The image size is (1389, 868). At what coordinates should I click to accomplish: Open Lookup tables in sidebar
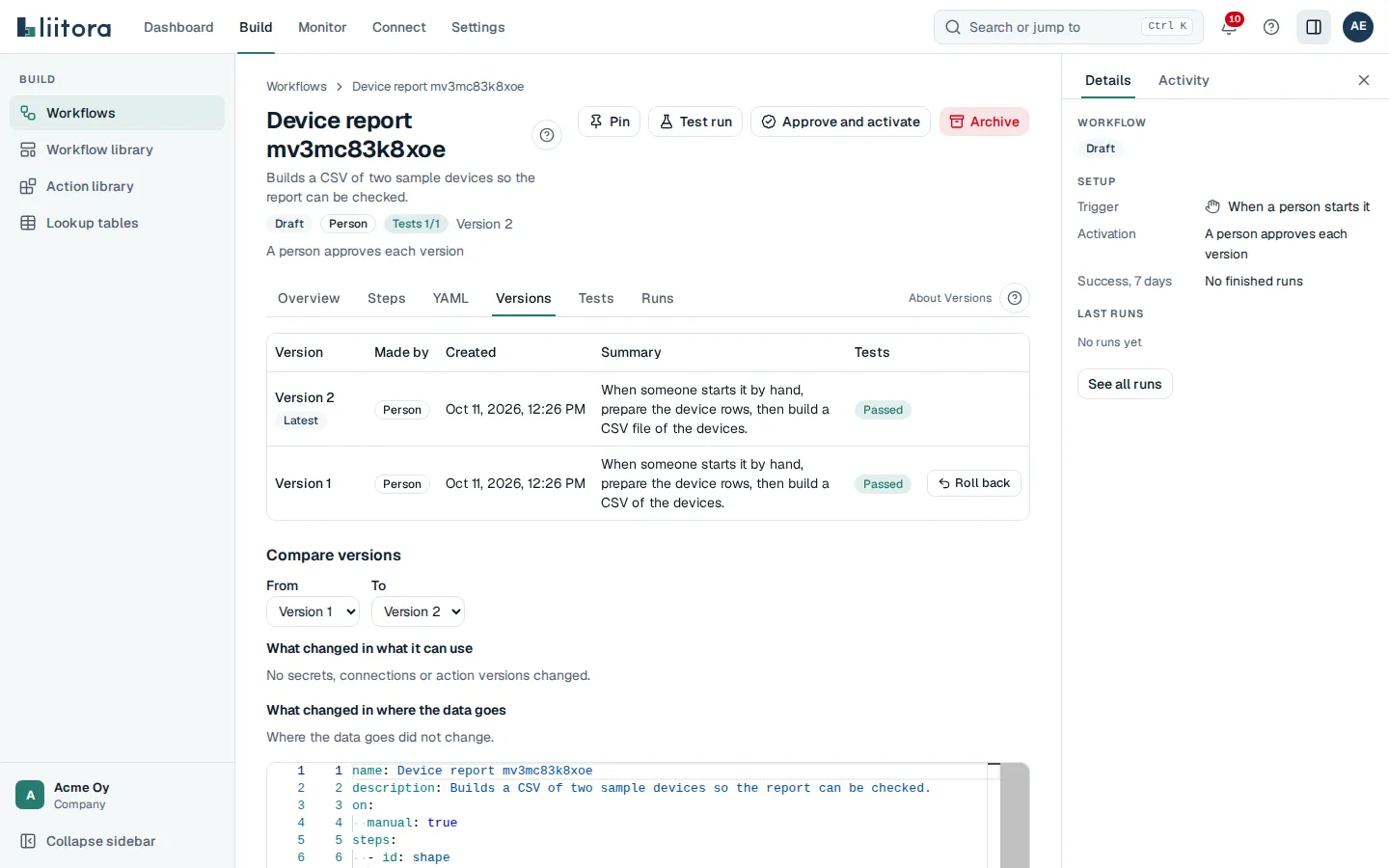(x=117, y=223)
